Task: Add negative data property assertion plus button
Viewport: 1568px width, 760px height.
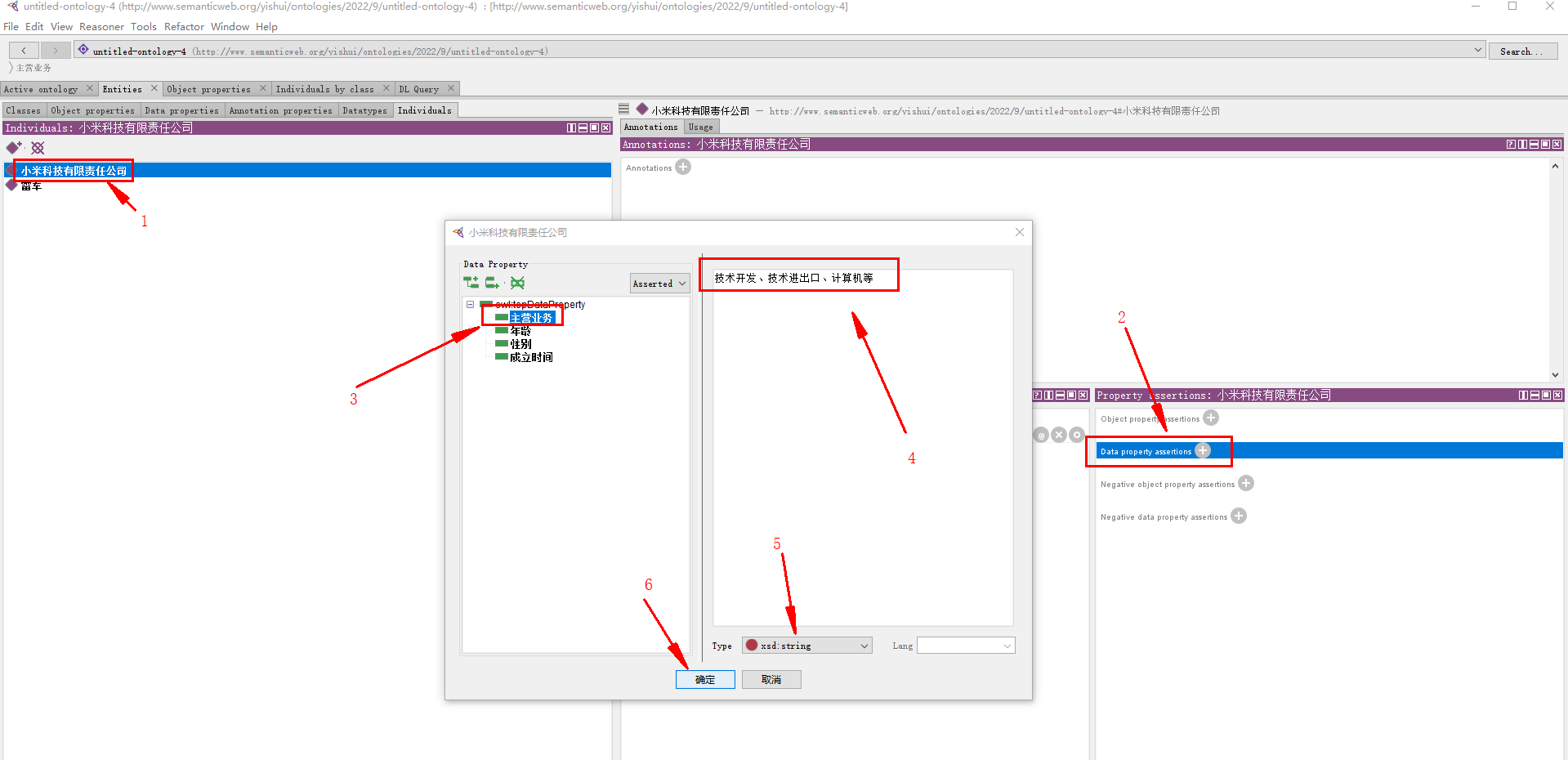Action: [x=1239, y=516]
